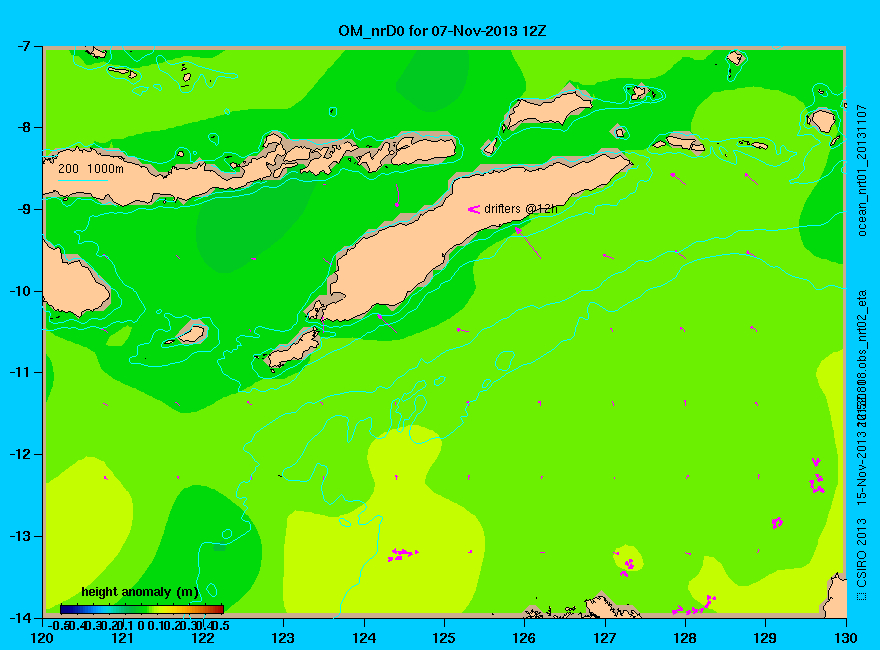Image resolution: width=880 pixels, height=650 pixels.
Task: Click the title 'OM_nrD0 for 07-Nov-2013 12Z'
Action: [x=442, y=30]
